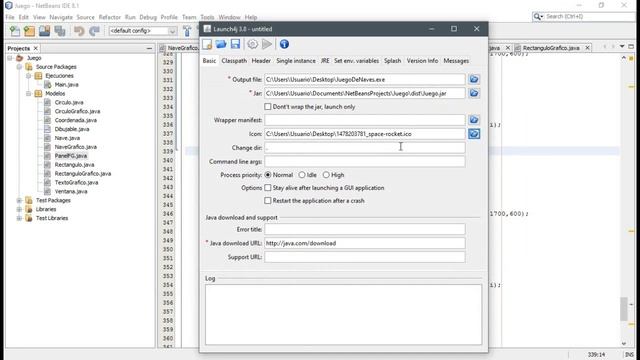Click the NetBeans New File toolbar icon
Screen dimensions: 640x360
point(15,31)
